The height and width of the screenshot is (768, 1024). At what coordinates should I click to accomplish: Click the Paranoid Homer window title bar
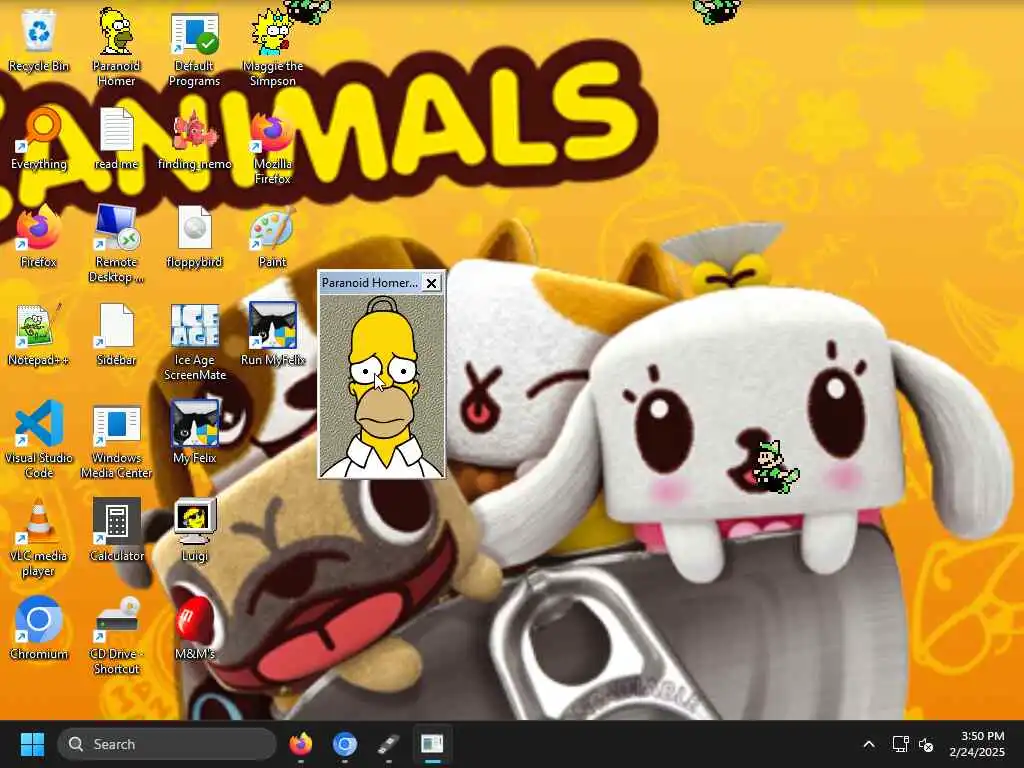(x=370, y=283)
